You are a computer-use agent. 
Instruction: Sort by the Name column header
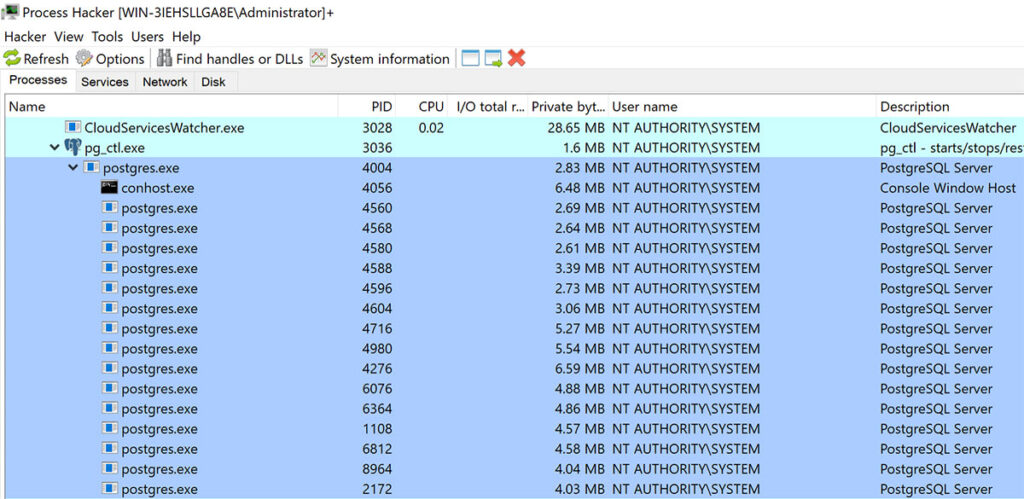[171, 106]
